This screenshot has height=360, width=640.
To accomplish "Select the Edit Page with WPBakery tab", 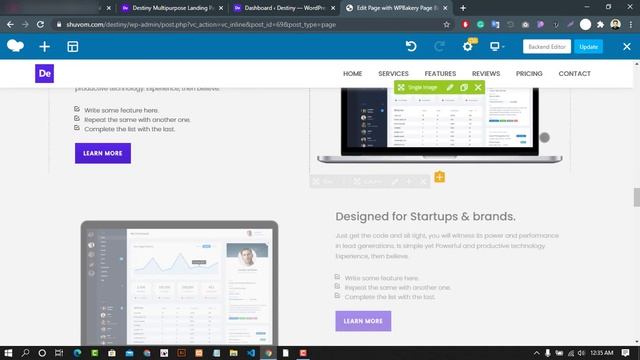I will (396, 8).
